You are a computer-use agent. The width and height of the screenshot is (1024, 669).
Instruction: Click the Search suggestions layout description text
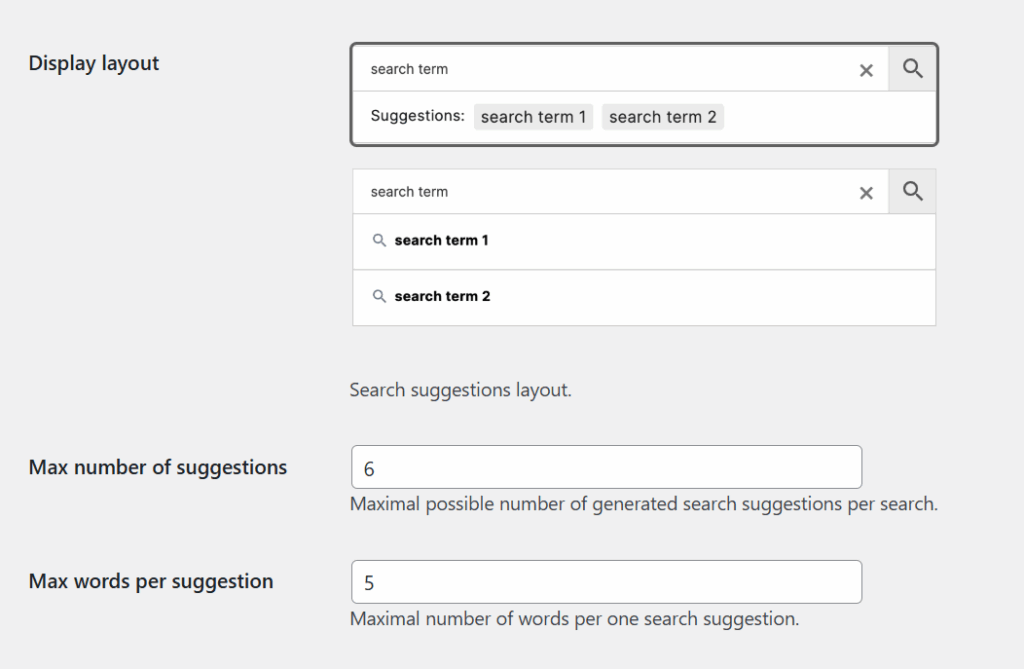460,390
